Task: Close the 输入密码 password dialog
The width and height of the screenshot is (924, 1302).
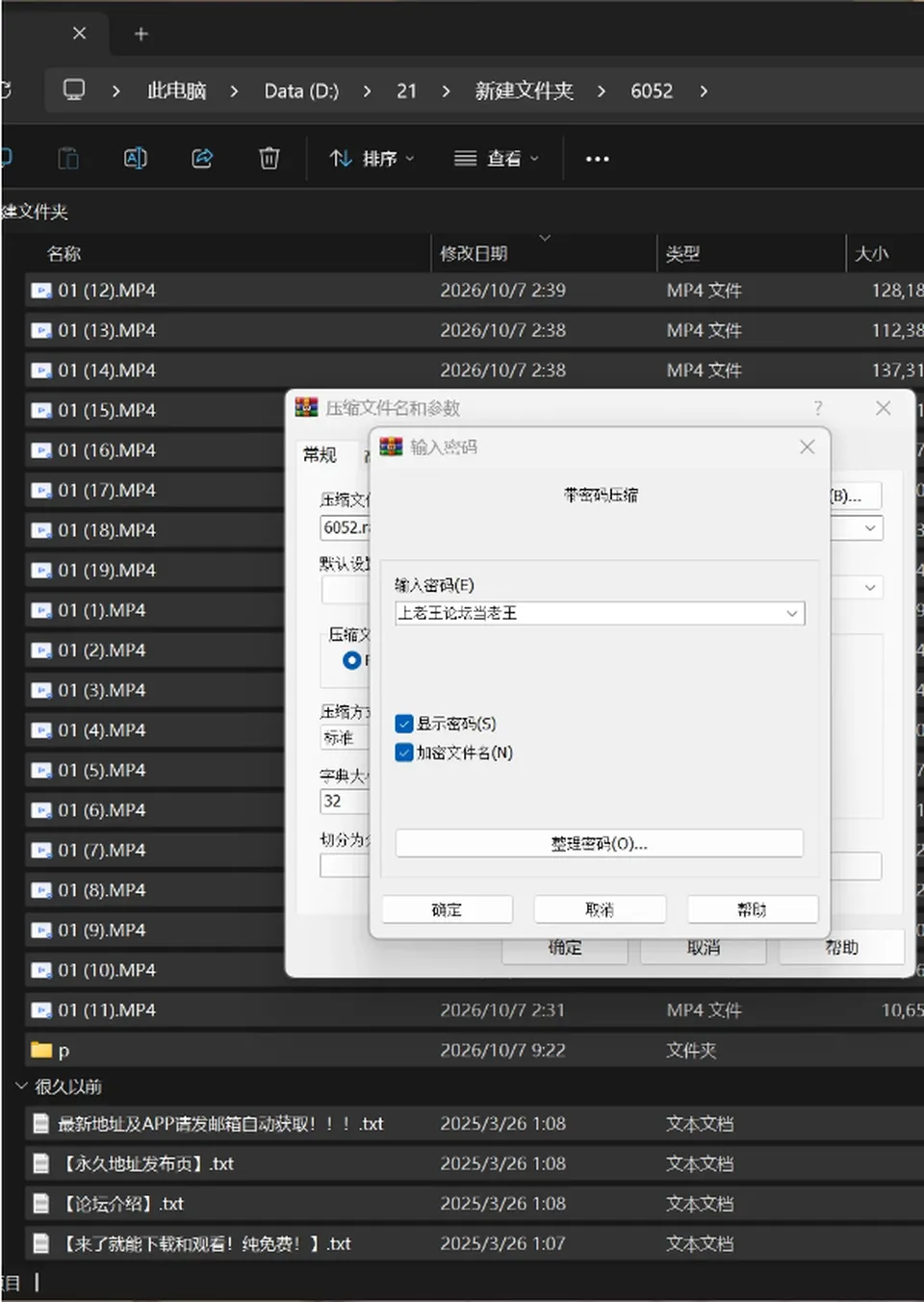Action: 808,447
